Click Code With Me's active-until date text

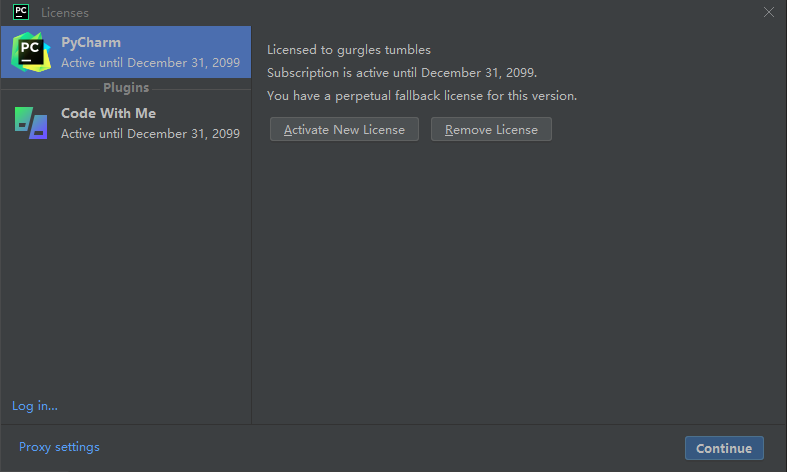(x=150, y=133)
